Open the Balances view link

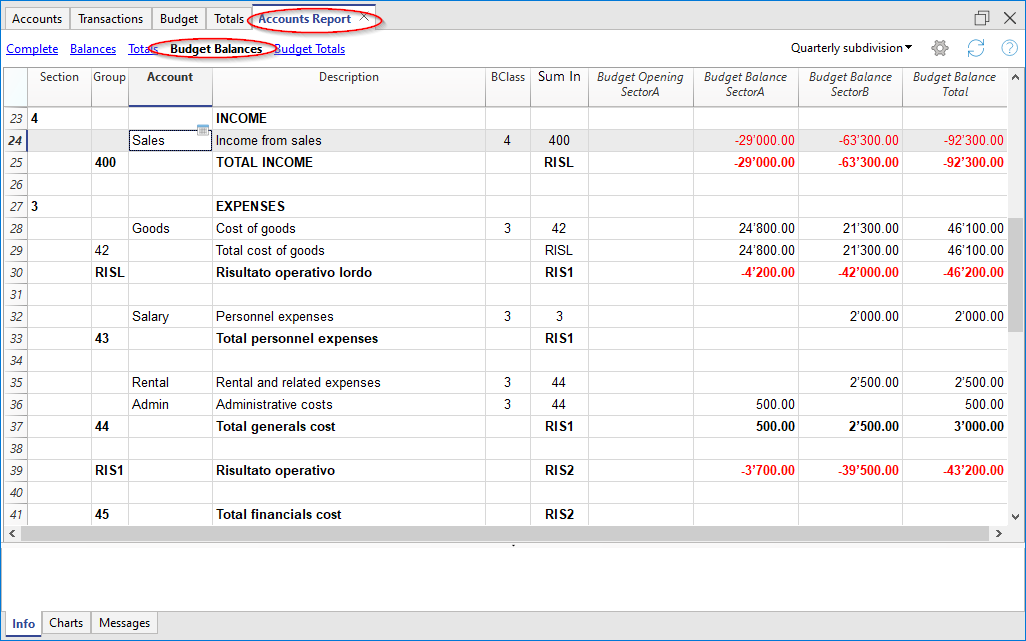pos(93,49)
